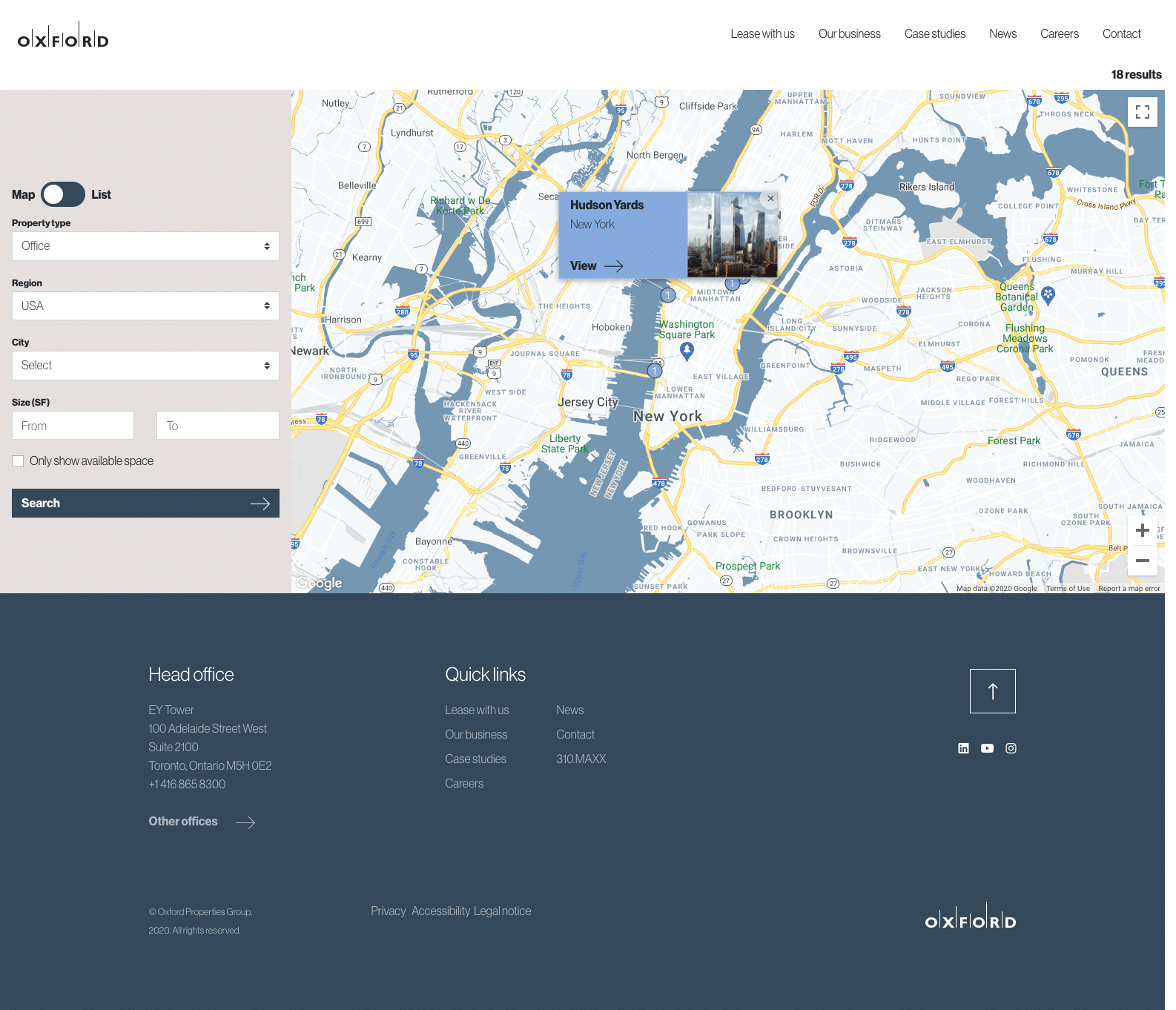This screenshot has width=1176, height=1010.
Task: Open Case studies page
Action: 934,34
